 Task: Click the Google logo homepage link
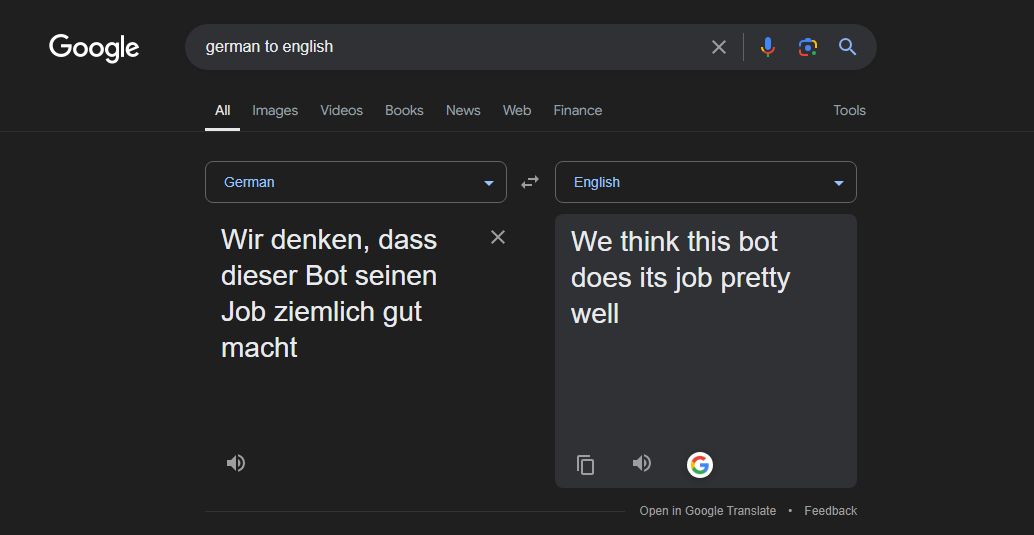point(94,47)
